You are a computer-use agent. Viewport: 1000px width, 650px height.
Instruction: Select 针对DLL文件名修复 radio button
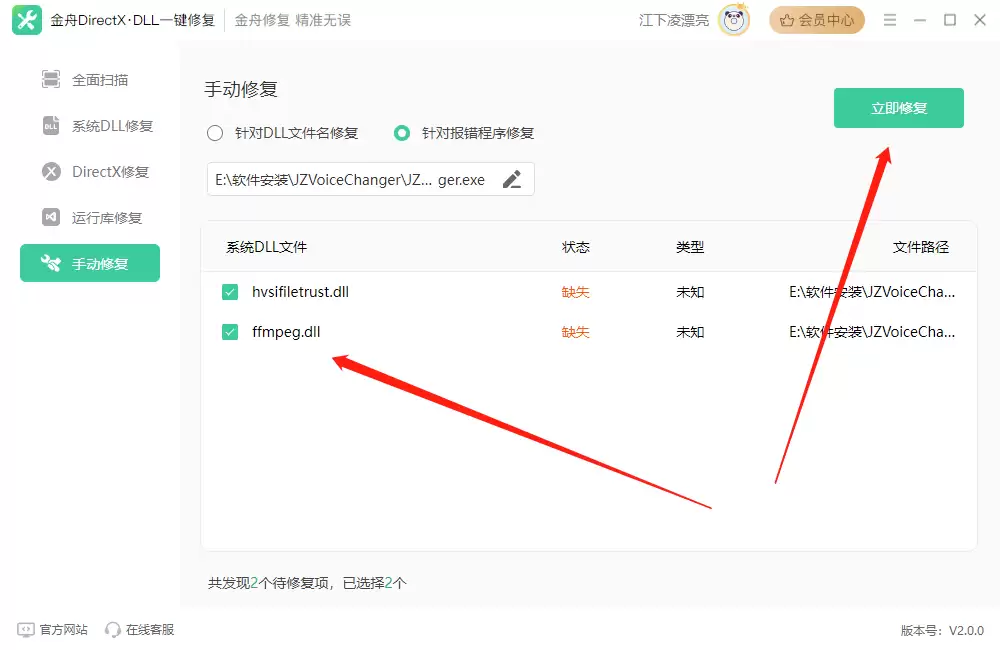point(215,133)
